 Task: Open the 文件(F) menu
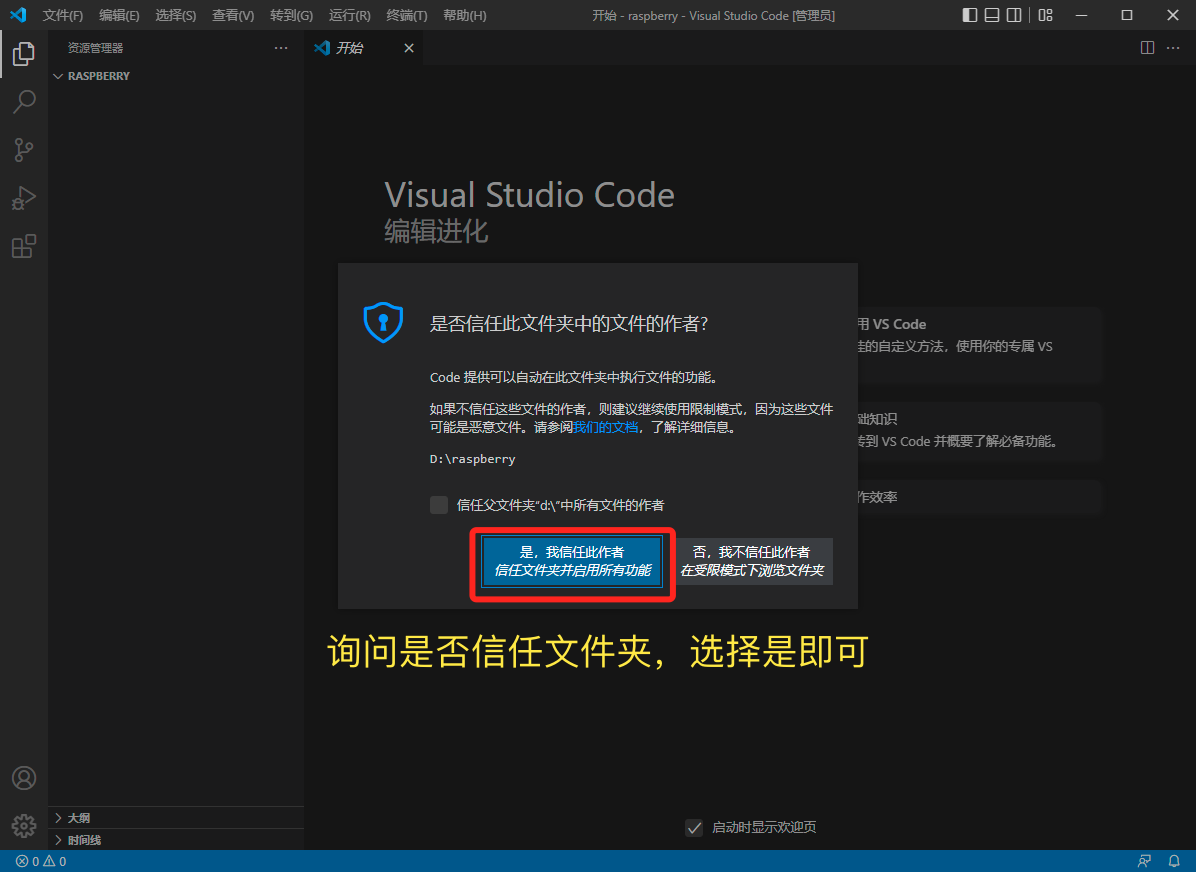pos(63,15)
